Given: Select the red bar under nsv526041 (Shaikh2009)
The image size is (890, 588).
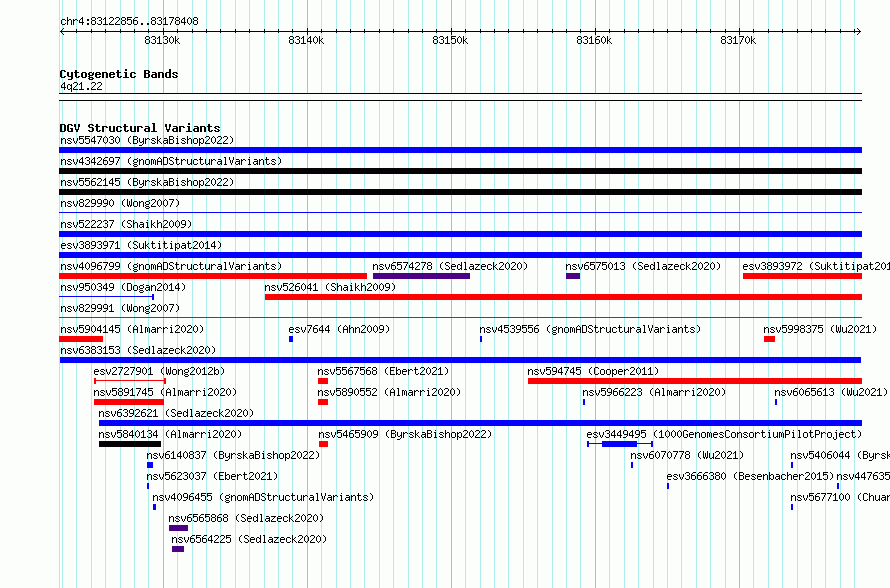Looking at the screenshot, I should click(x=563, y=297).
